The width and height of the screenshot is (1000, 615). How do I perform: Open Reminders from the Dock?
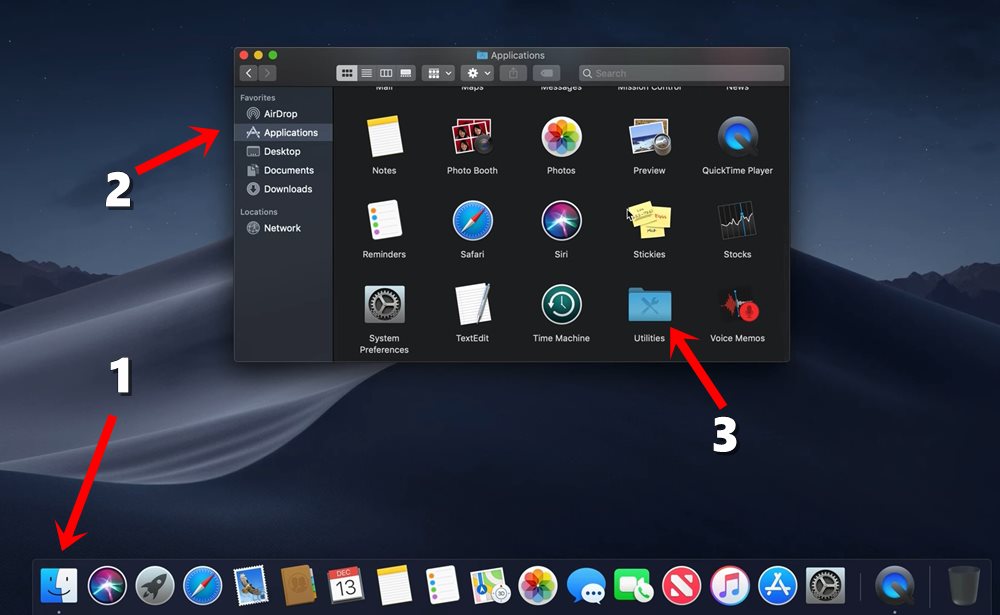pyautogui.click(x=442, y=585)
